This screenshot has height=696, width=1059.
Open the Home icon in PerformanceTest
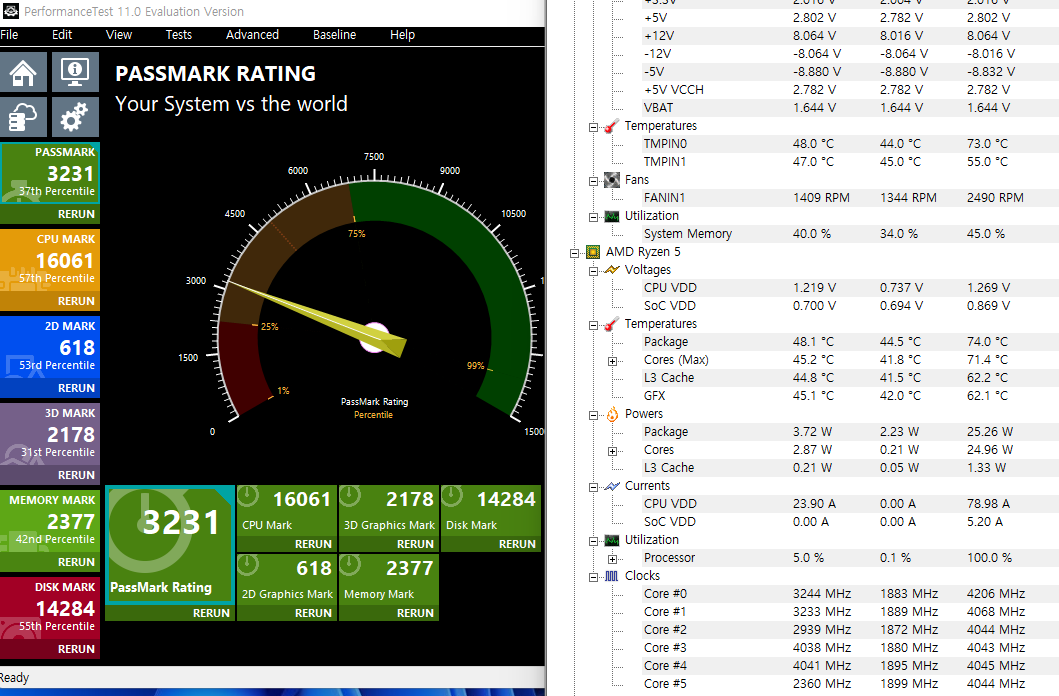[x=23, y=72]
